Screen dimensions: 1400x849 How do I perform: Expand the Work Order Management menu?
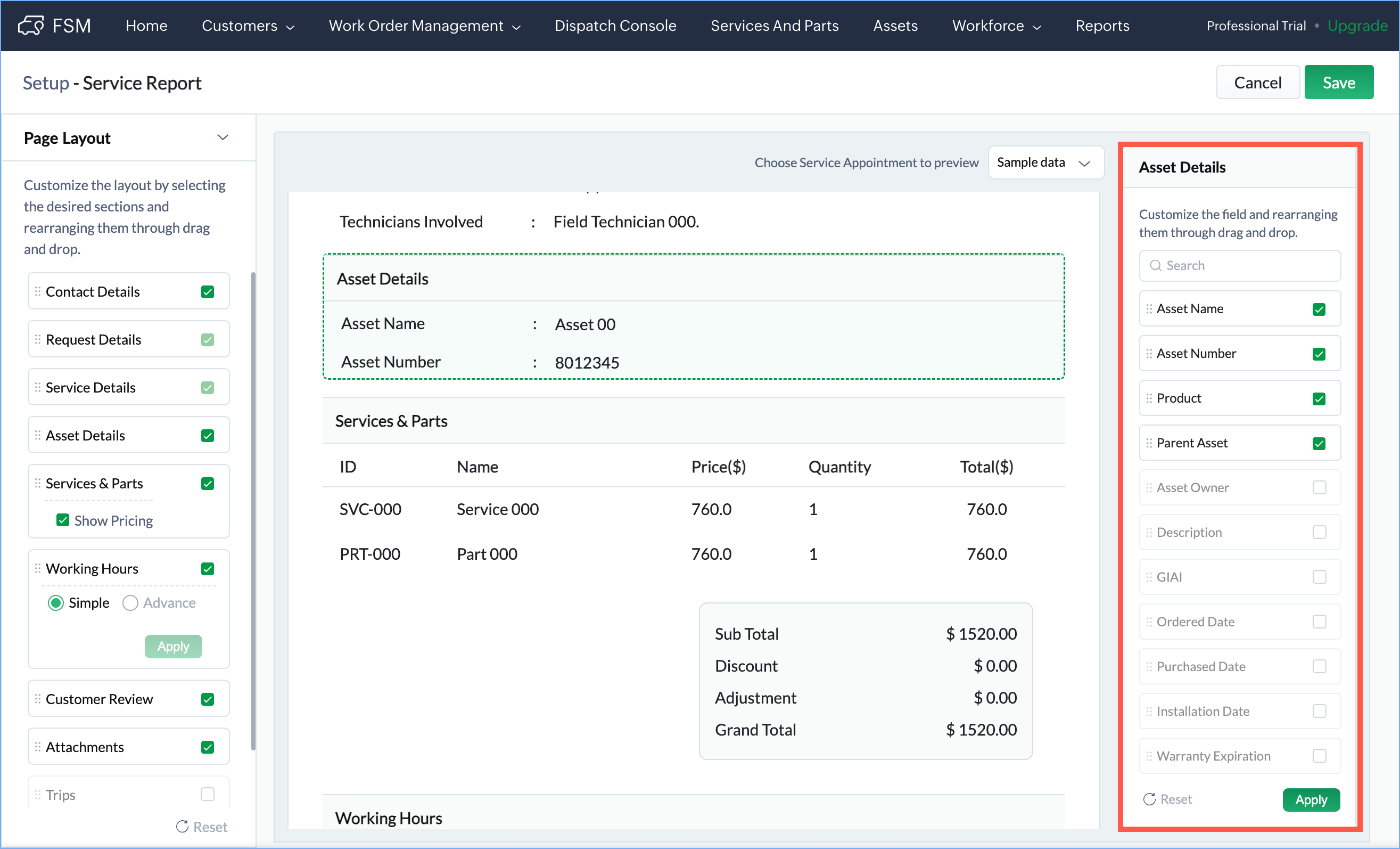[424, 26]
